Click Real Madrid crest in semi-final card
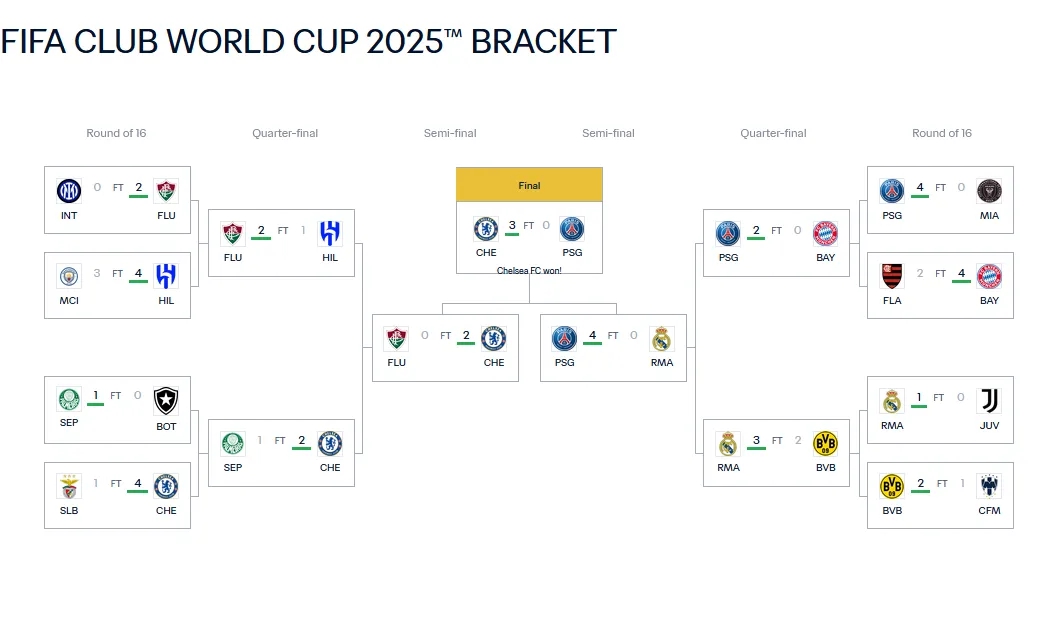This screenshot has width=1058, height=644. click(x=662, y=339)
